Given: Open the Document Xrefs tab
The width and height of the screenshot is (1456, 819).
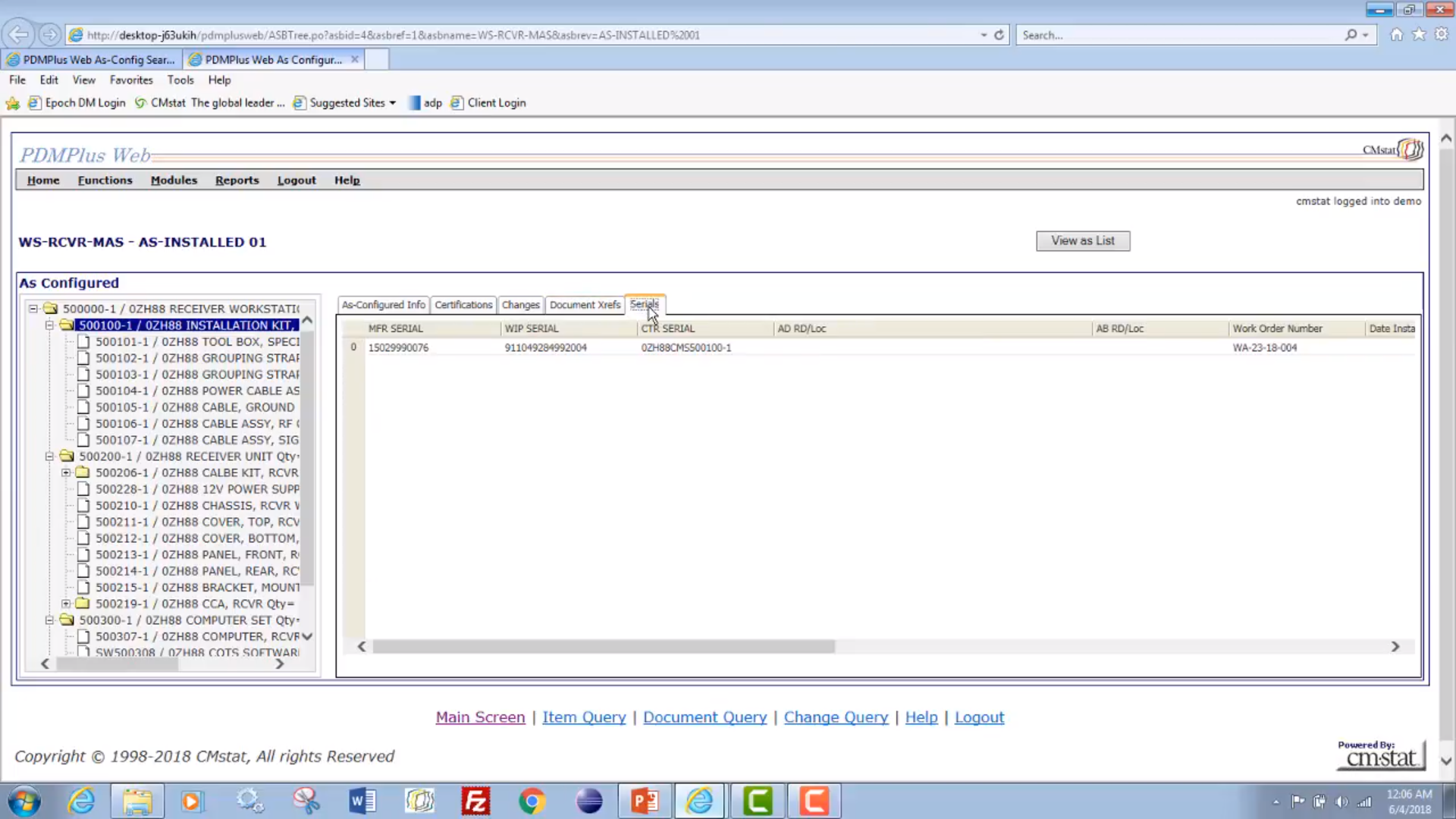Looking at the screenshot, I should 585,305.
